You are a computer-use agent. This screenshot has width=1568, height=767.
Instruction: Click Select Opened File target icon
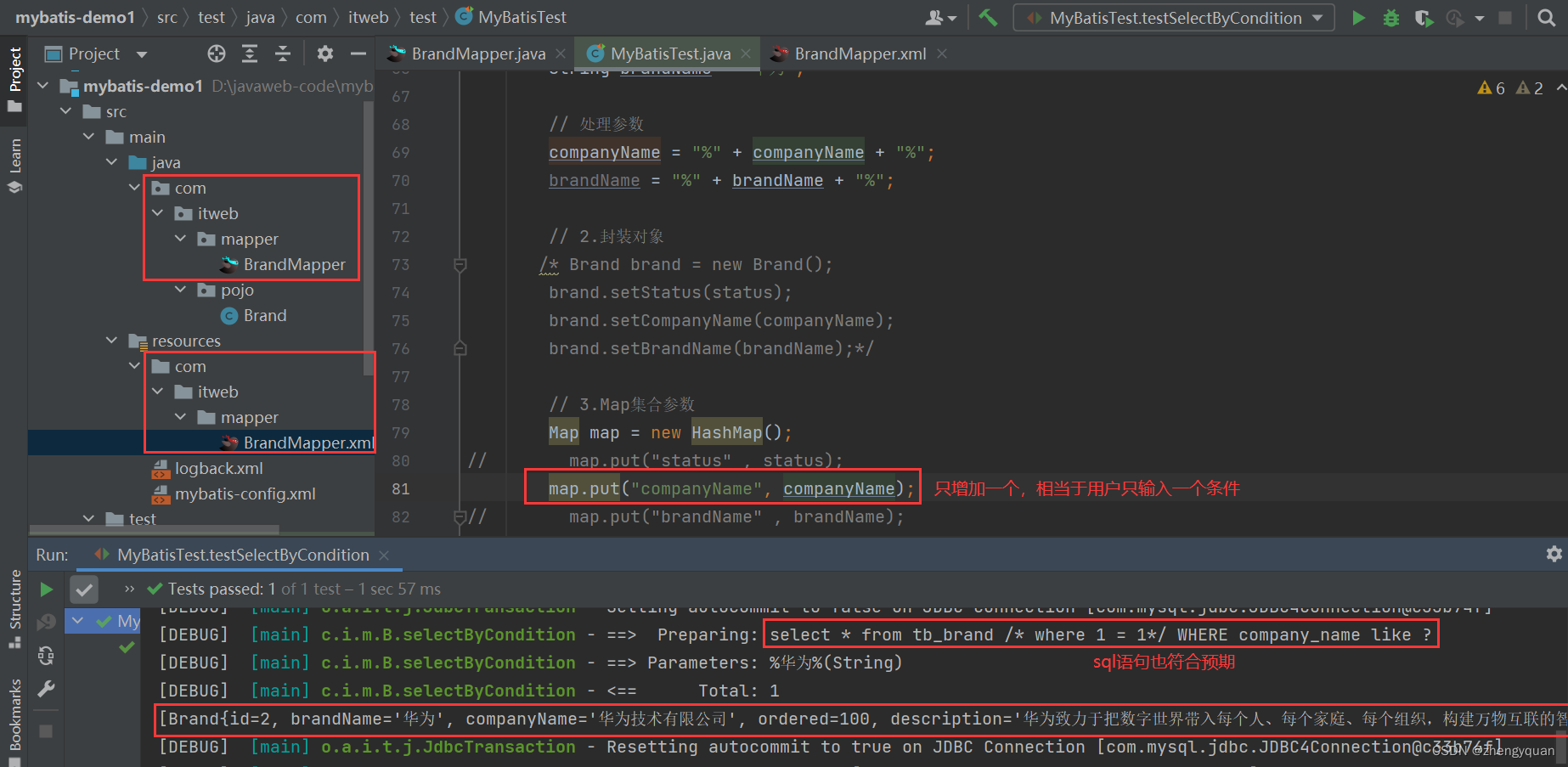(217, 54)
